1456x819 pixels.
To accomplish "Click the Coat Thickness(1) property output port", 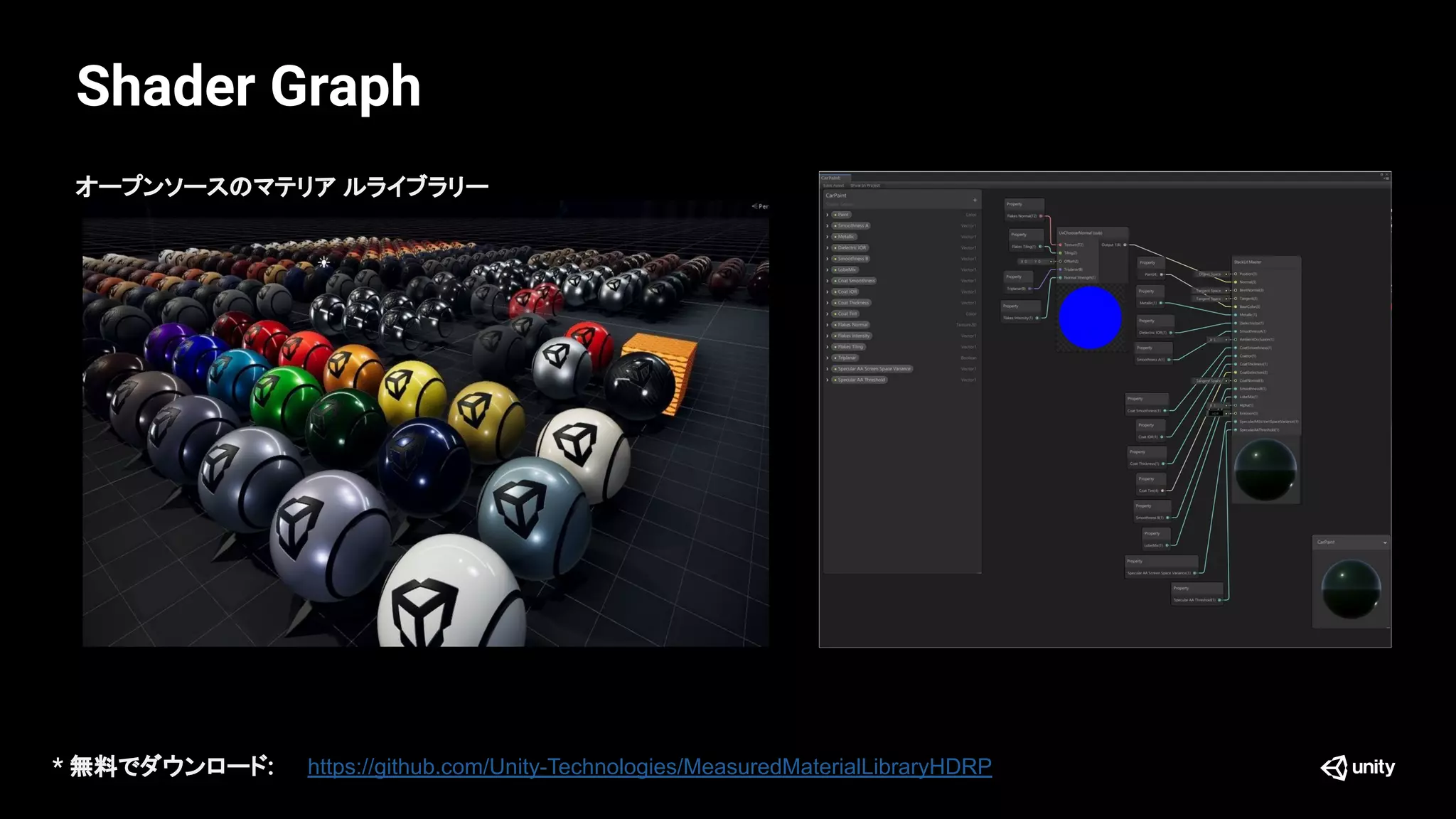I will click(1163, 464).
